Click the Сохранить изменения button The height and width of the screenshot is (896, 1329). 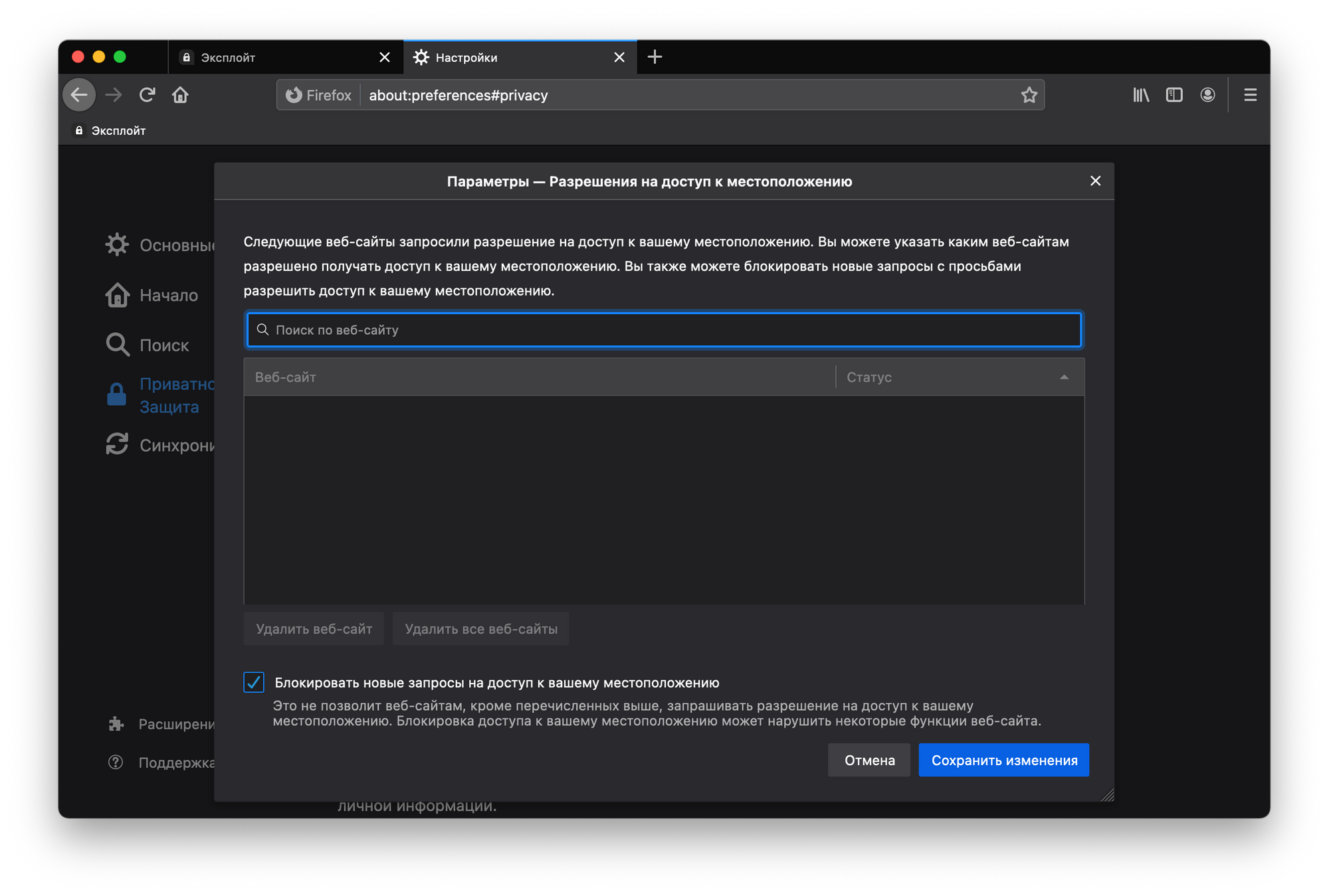coord(1003,760)
